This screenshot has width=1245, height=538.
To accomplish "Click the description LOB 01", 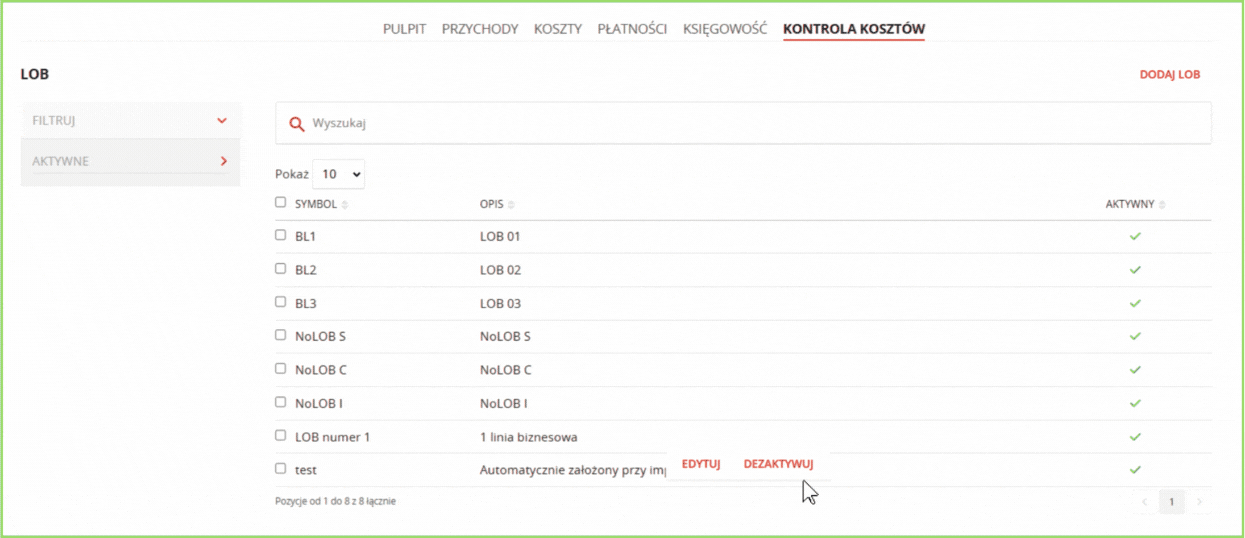I will (x=500, y=237).
